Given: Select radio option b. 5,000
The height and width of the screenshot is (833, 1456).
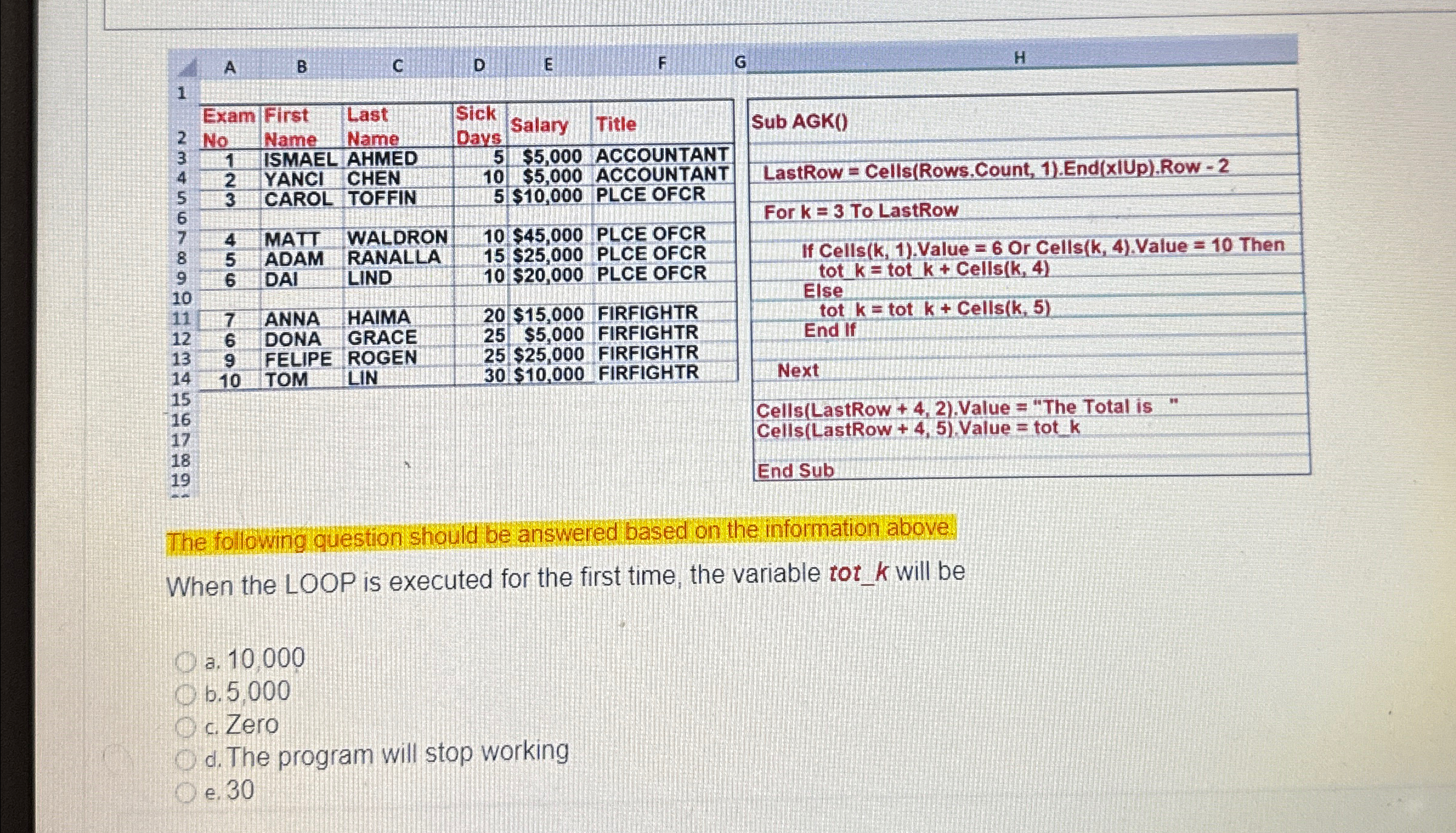Looking at the screenshot, I should (x=186, y=694).
